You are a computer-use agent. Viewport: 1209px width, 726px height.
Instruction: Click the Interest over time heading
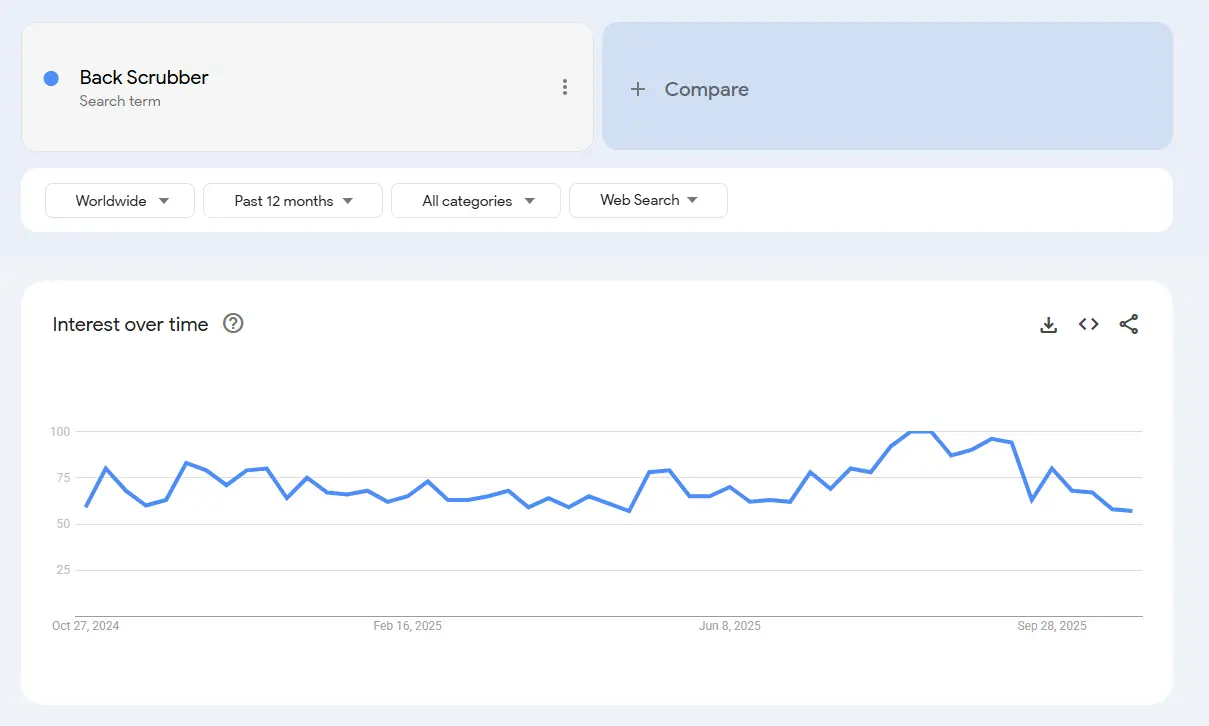tap(130, 324)
